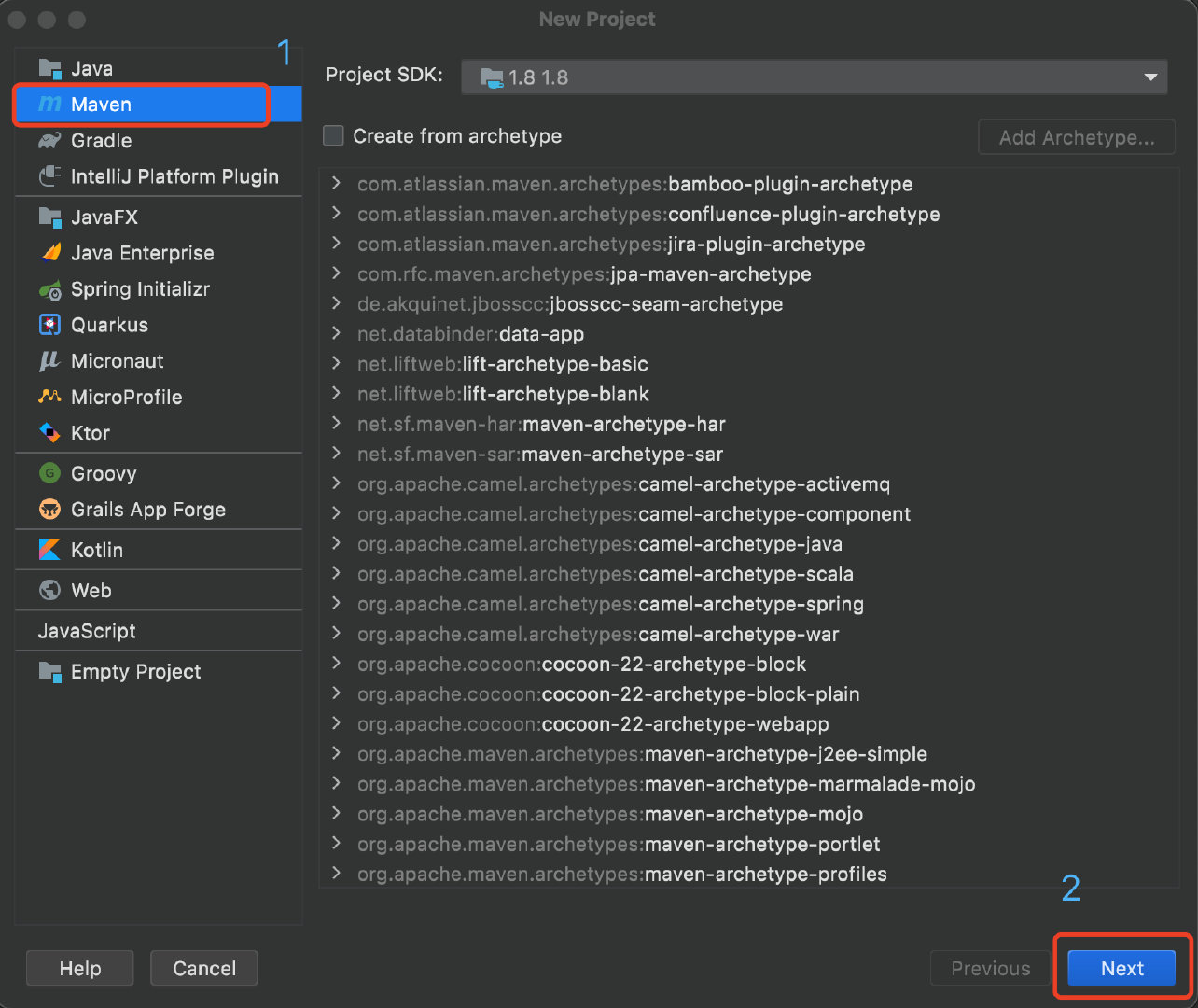Open the Project SDK dropdown arrow
Screen dimensions: 1198x1008
click(x=1150, y=77)
